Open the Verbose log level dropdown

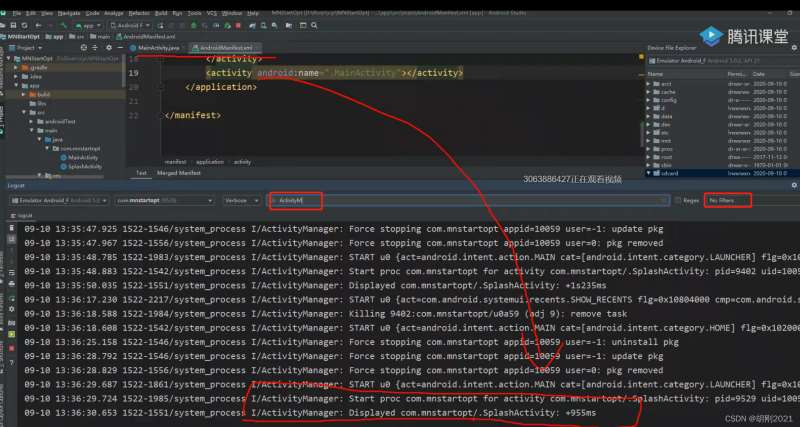(x=242, y=200)
